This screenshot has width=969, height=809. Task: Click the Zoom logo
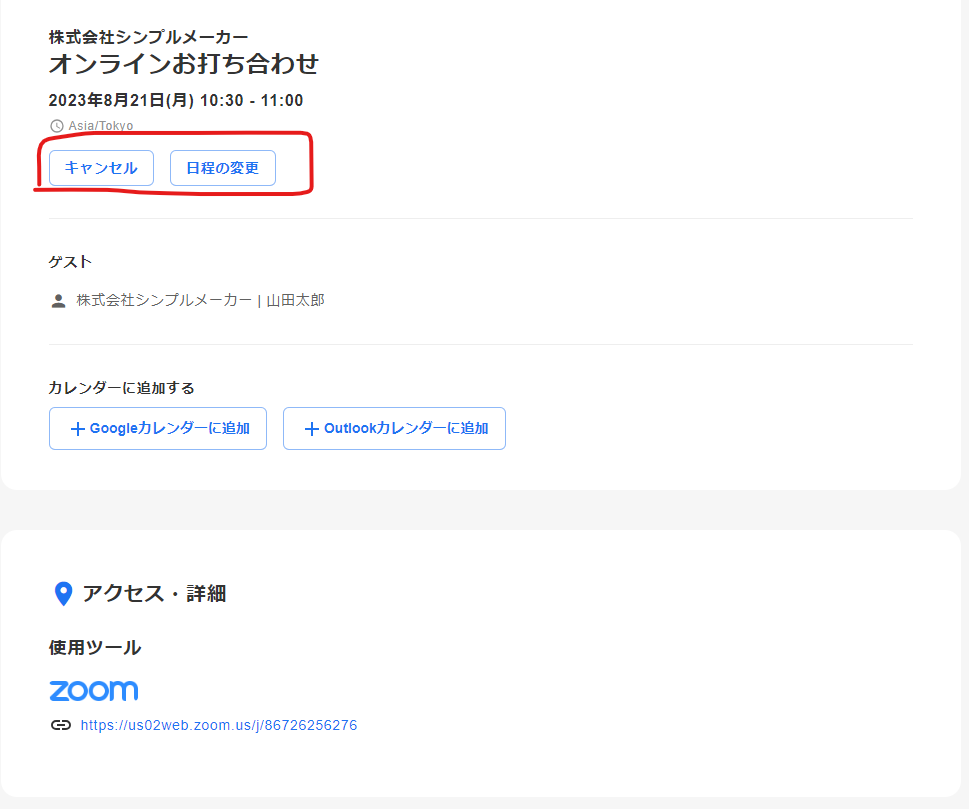94,690
